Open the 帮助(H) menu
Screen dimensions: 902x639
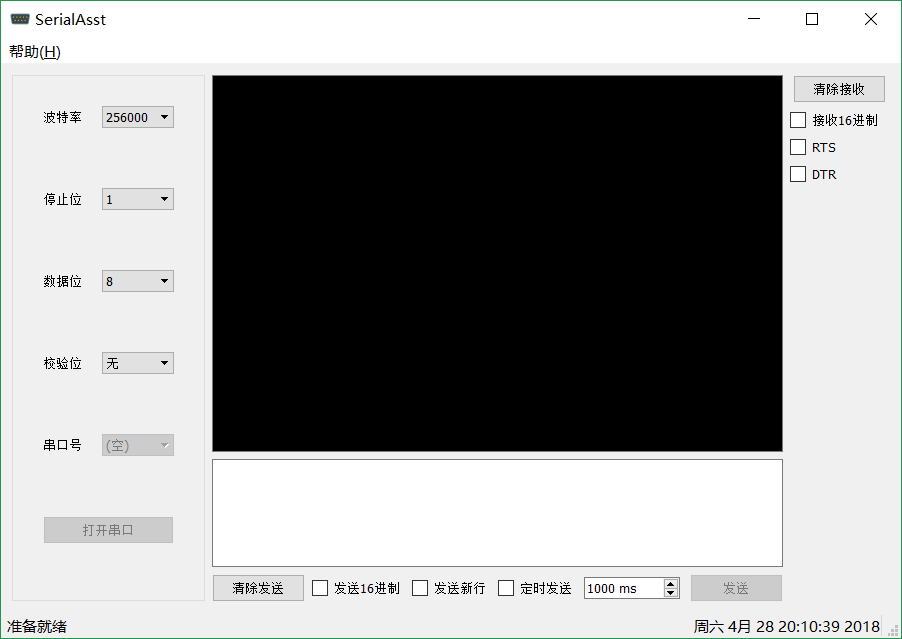(35, 52)
